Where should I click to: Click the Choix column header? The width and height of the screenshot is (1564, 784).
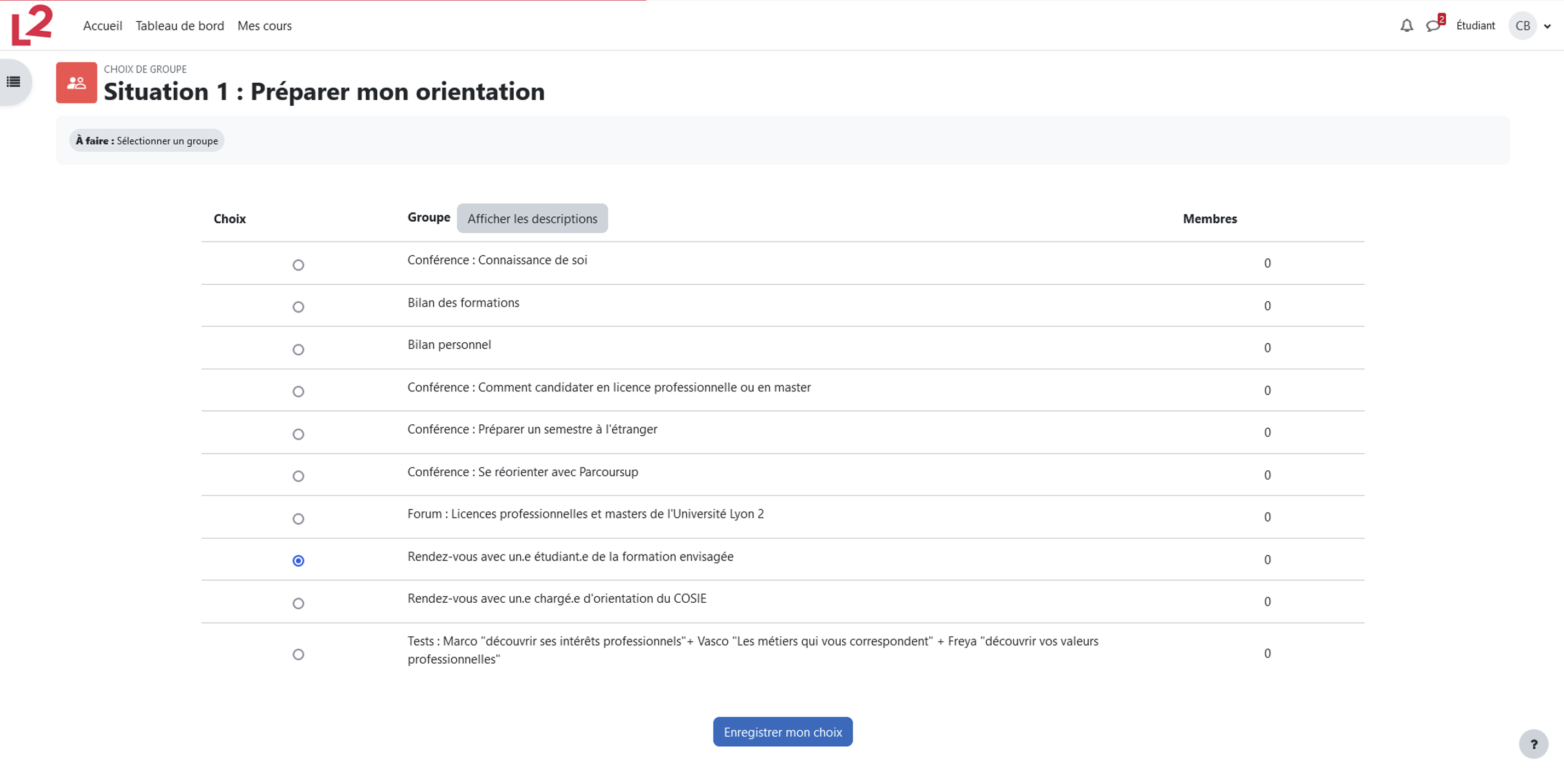[x=229, y=219]
